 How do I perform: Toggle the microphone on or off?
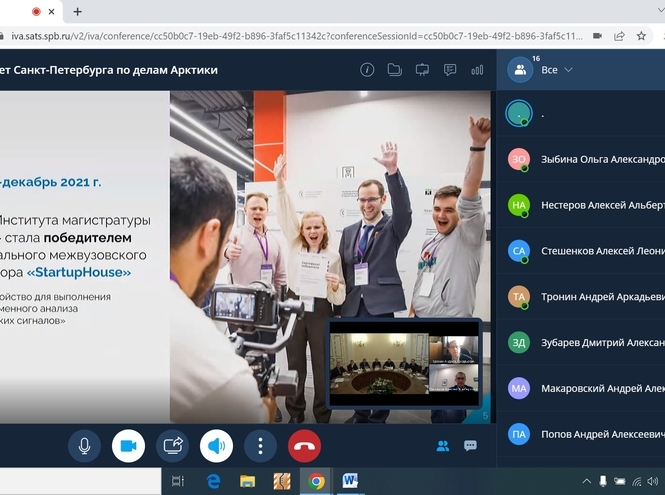84,446
